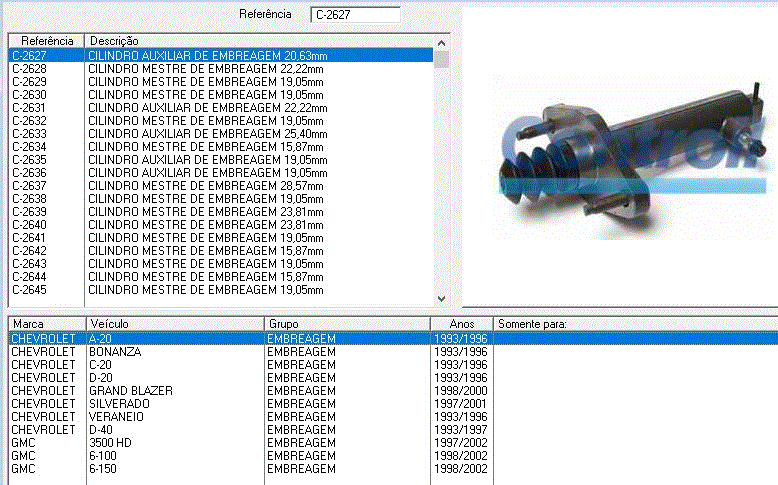
Task: Click the Marca column header
Action: (47, 324)
